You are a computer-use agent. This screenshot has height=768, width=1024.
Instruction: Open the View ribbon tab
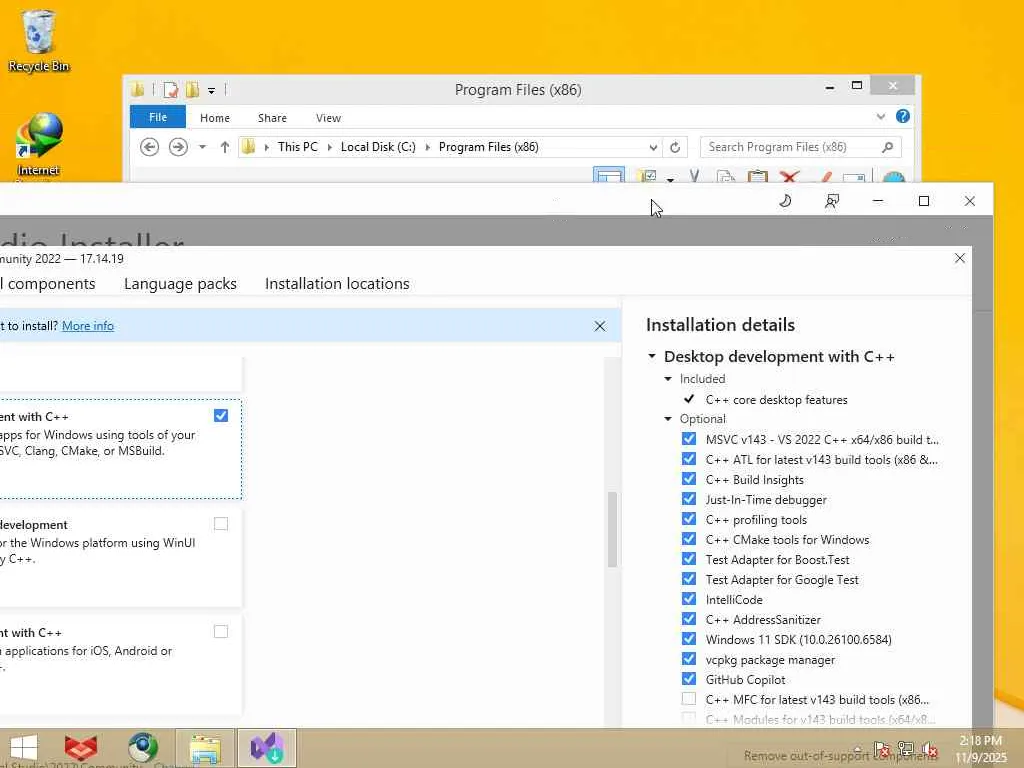[x=328, y=118]
